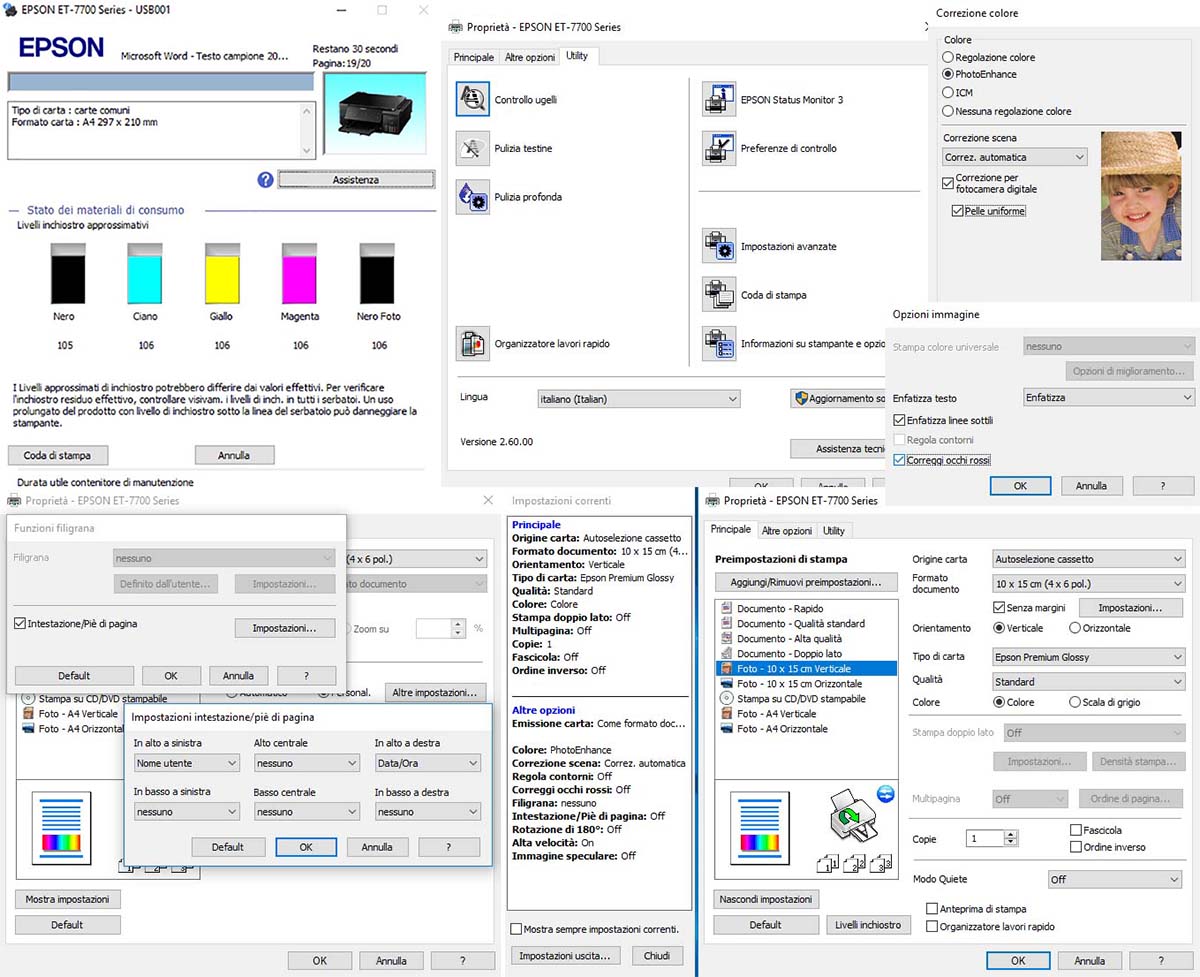Viewport: 1200px width, 977px height.
Task: Click the Magenta ink level swatch
Action: coord(299,273)
